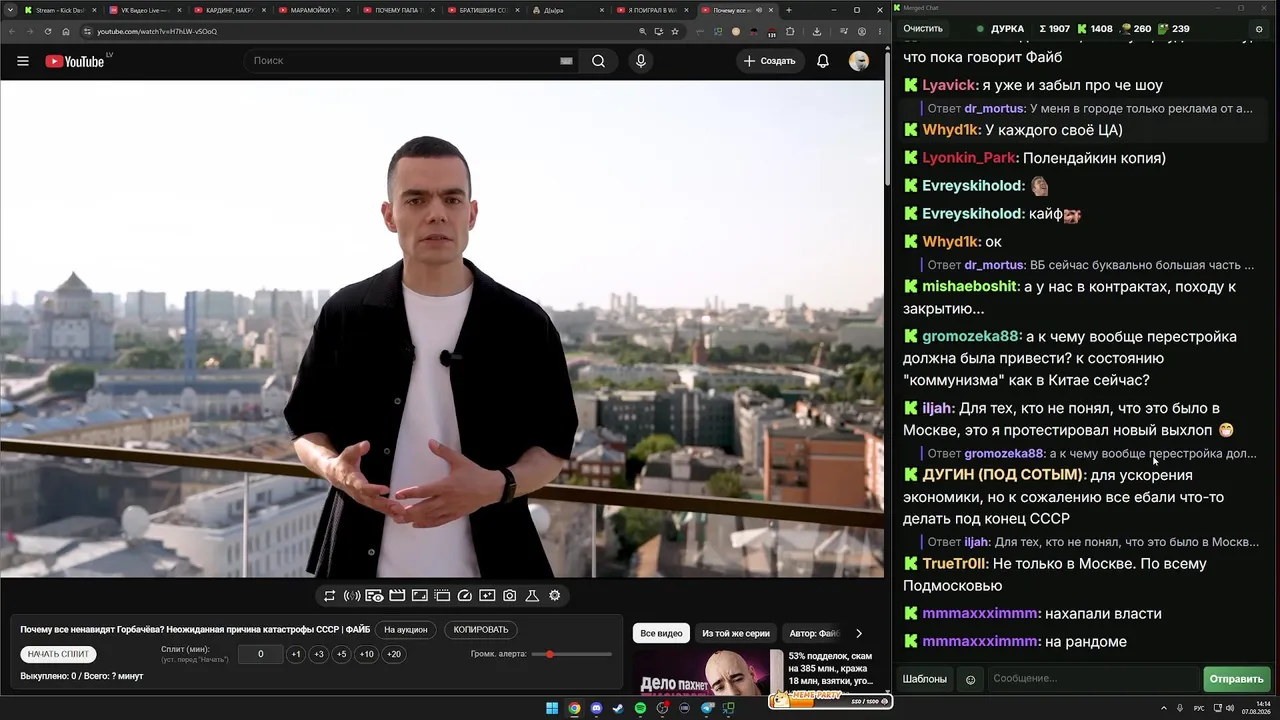Image resolution: width=1280 pixels, height=720 pixels.
Task: Open the Windows Start menu
Action: tap(552, 709)
